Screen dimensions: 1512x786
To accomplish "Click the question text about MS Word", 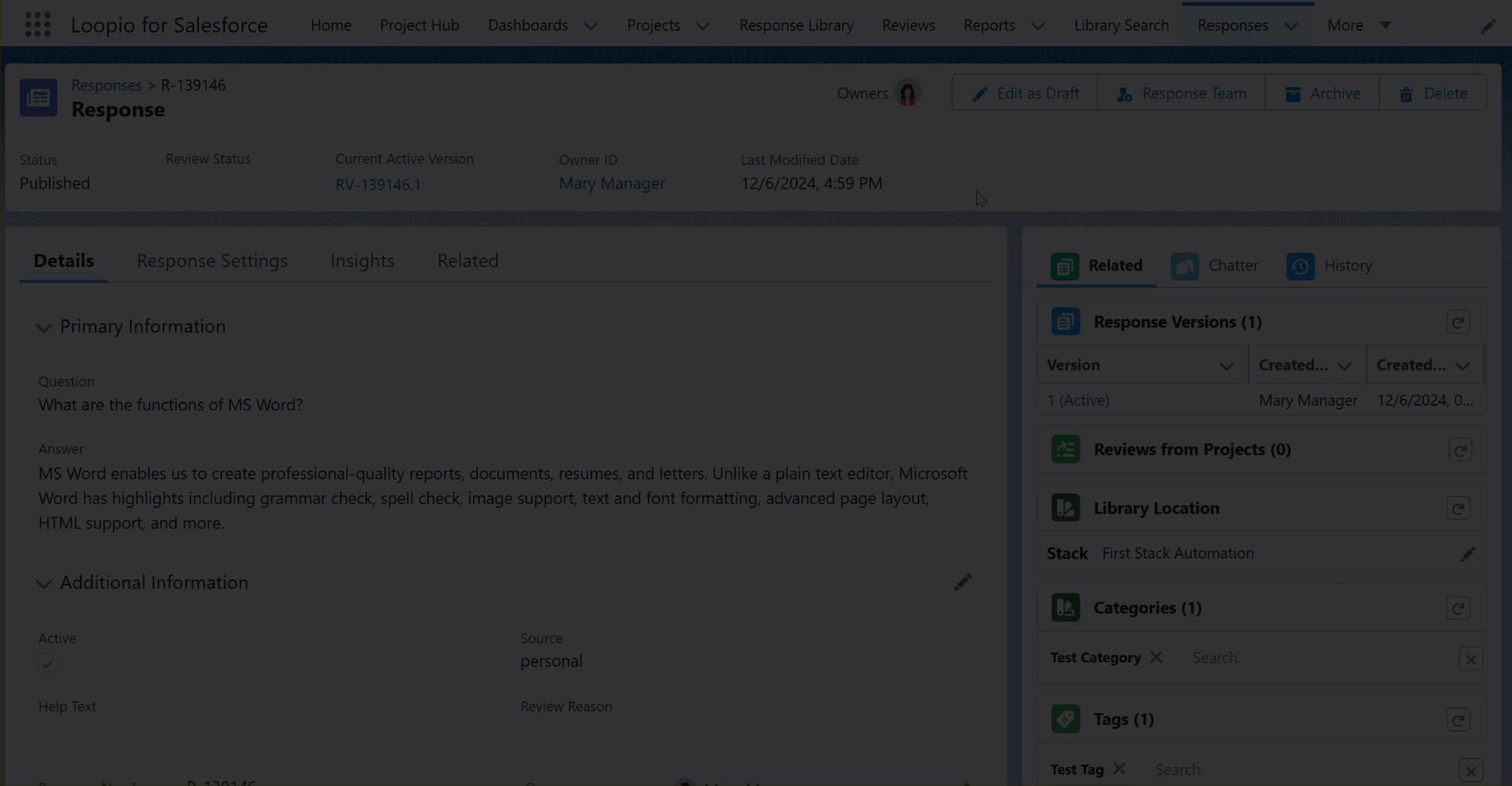I will pyautogui.click(x=170, y=405).
